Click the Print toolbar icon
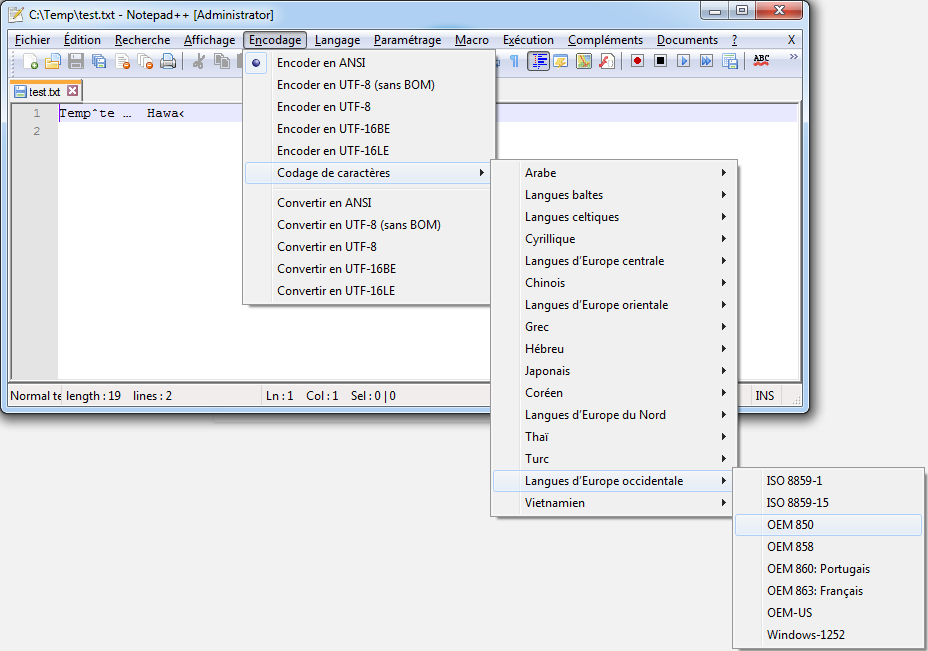Viewport: 928px width, 651px height. (x=168, y=61)
